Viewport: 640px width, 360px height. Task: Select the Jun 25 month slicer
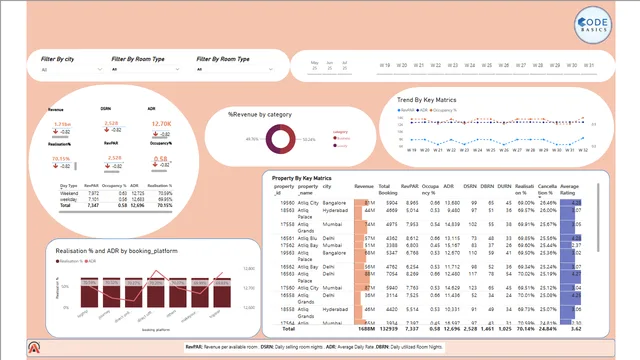click(x=330, y=66)
